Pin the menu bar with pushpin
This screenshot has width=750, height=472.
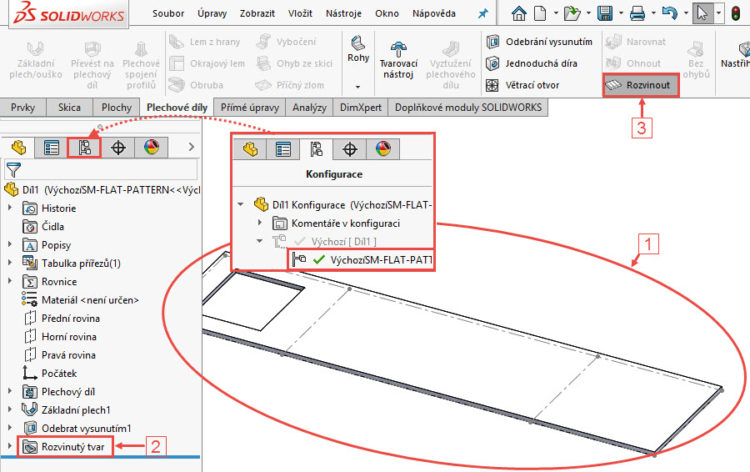483,13
